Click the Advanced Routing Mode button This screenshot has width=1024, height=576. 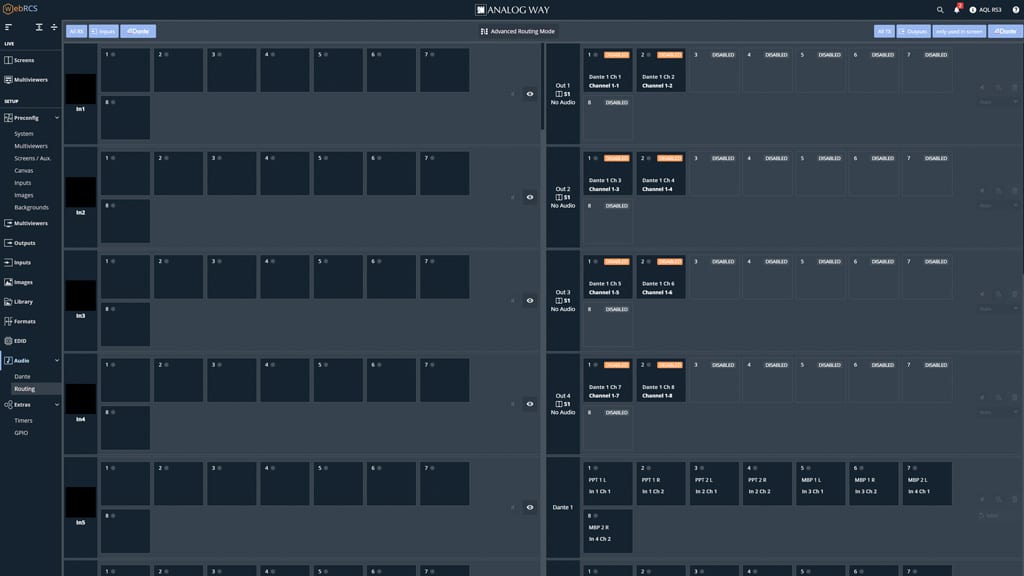(x=517, y=31)
